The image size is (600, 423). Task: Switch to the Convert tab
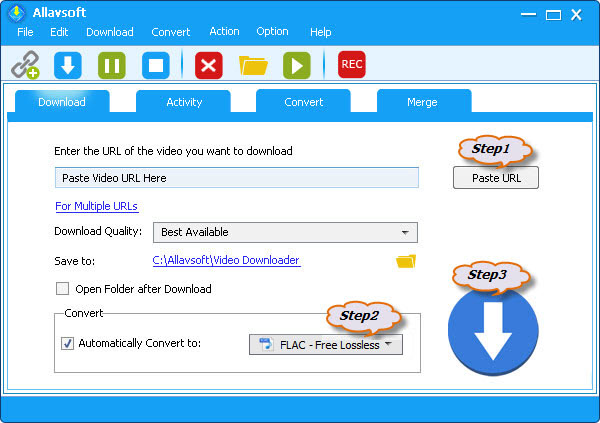coord(304,102)
